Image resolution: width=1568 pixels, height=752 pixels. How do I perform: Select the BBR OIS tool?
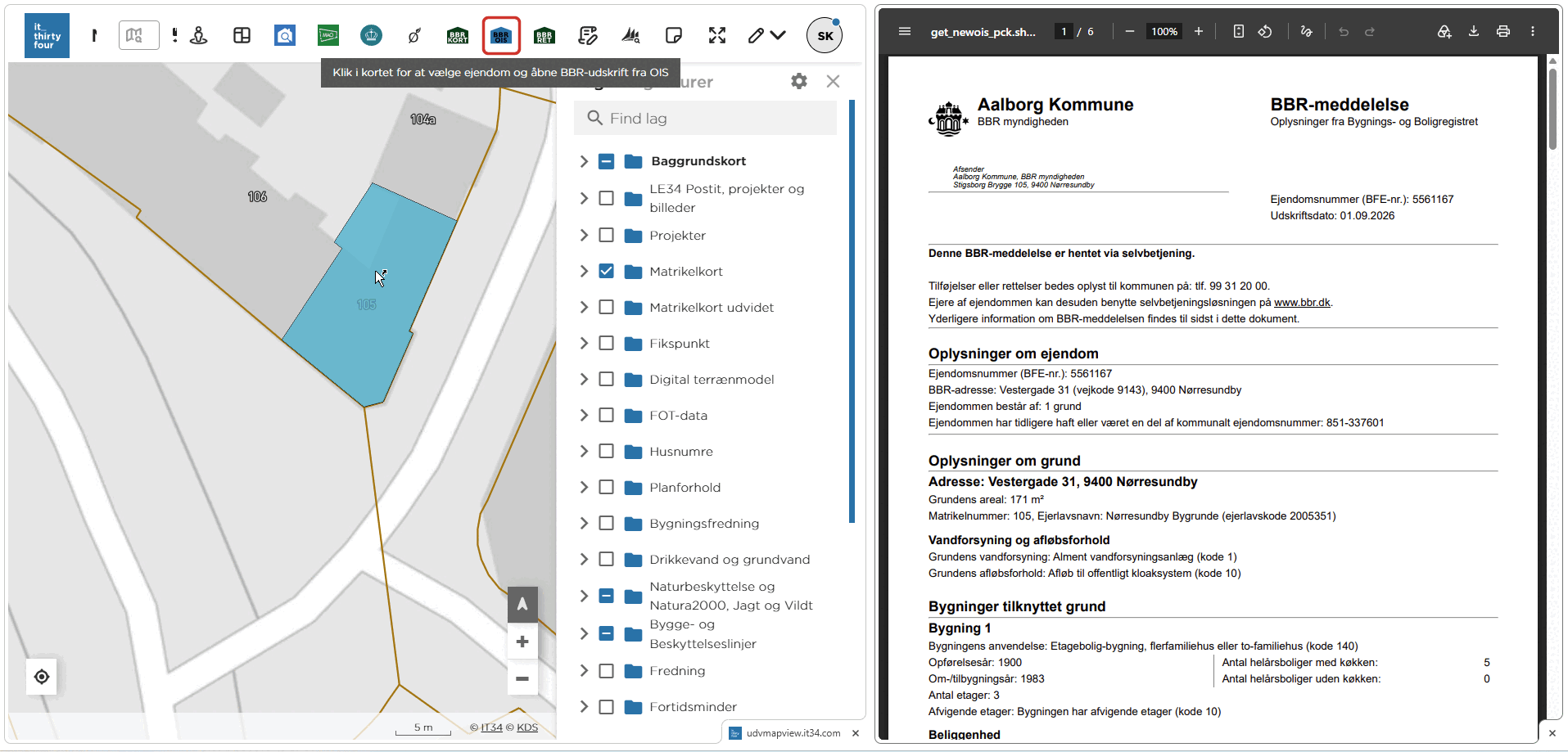501,35
